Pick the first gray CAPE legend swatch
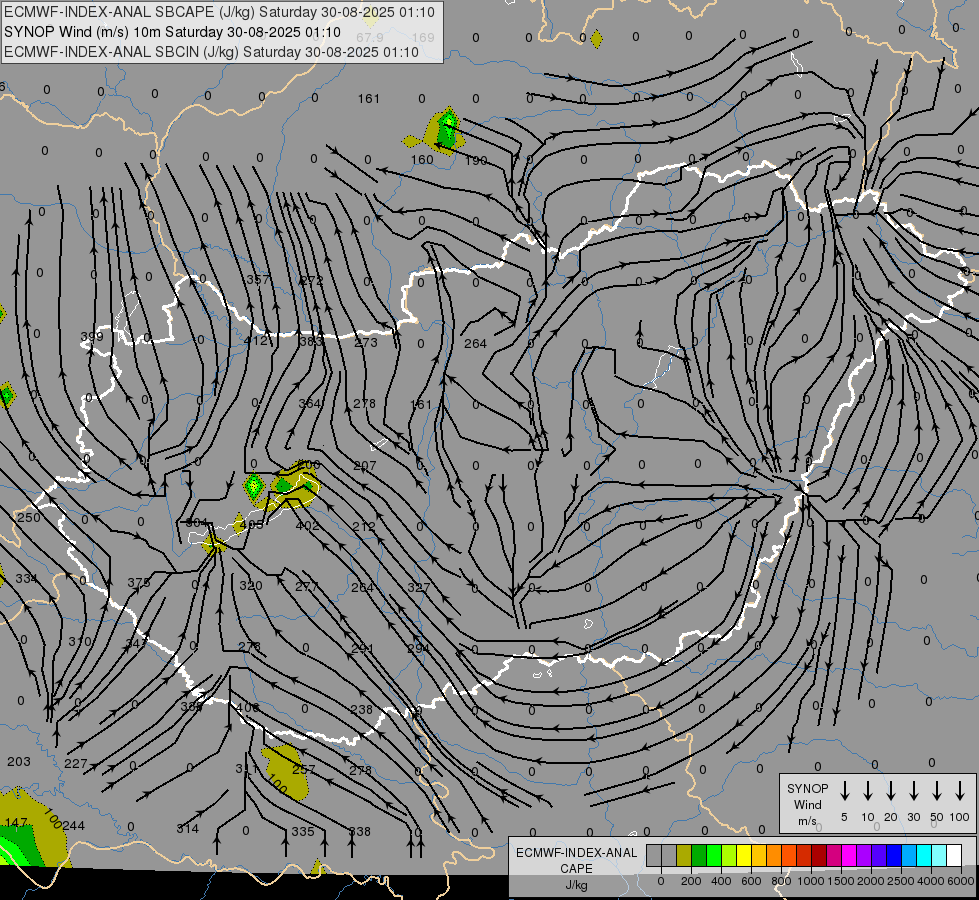The height and width of the screenshot is (900, 979). pos(654,855)
